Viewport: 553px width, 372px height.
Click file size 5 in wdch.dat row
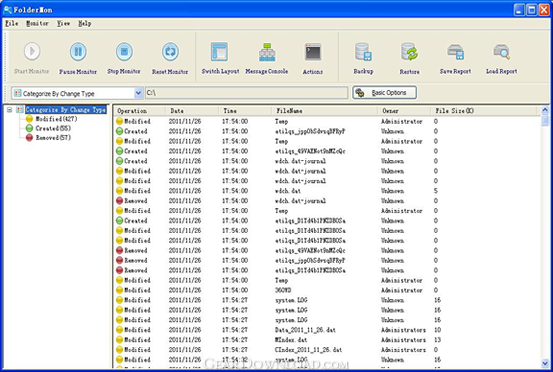(436, 191)
